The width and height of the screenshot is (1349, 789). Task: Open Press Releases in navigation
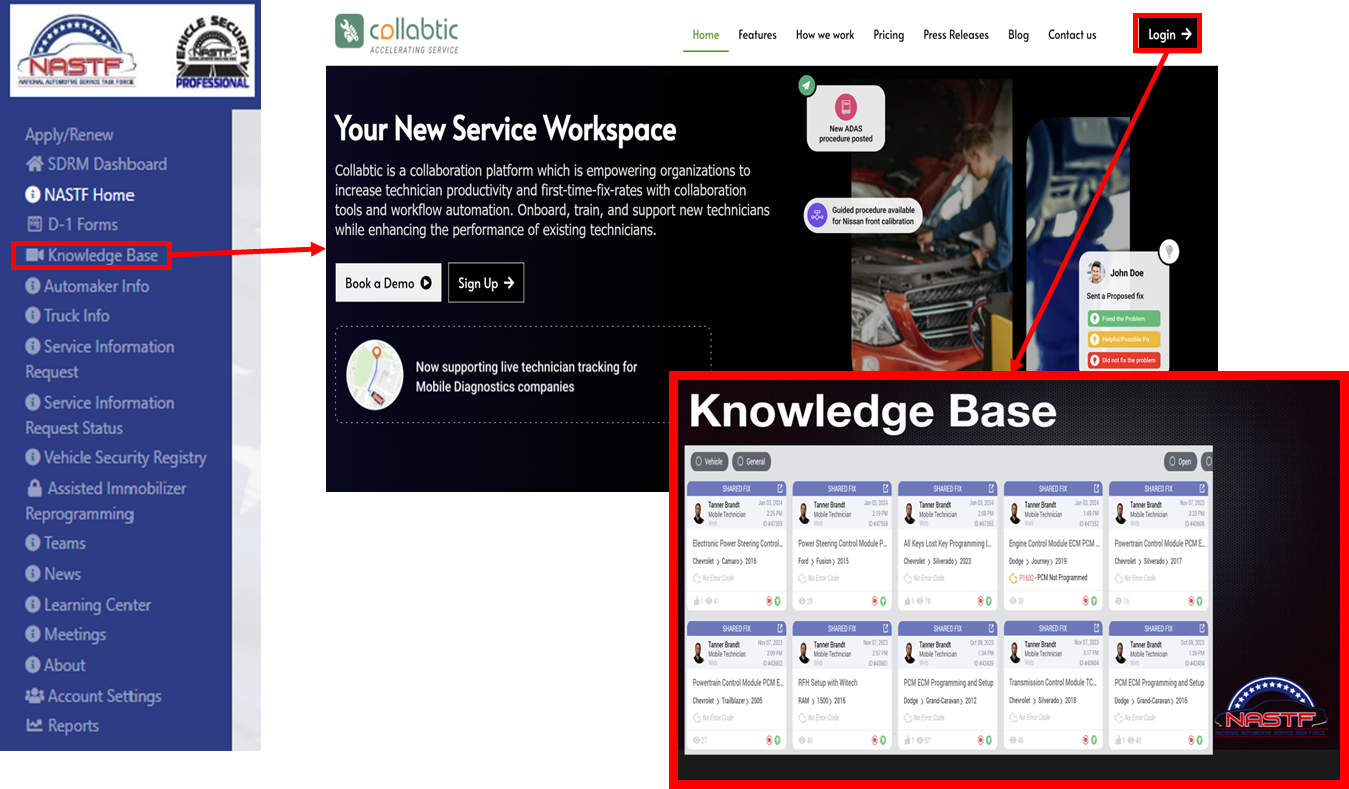tap(956, 35)
